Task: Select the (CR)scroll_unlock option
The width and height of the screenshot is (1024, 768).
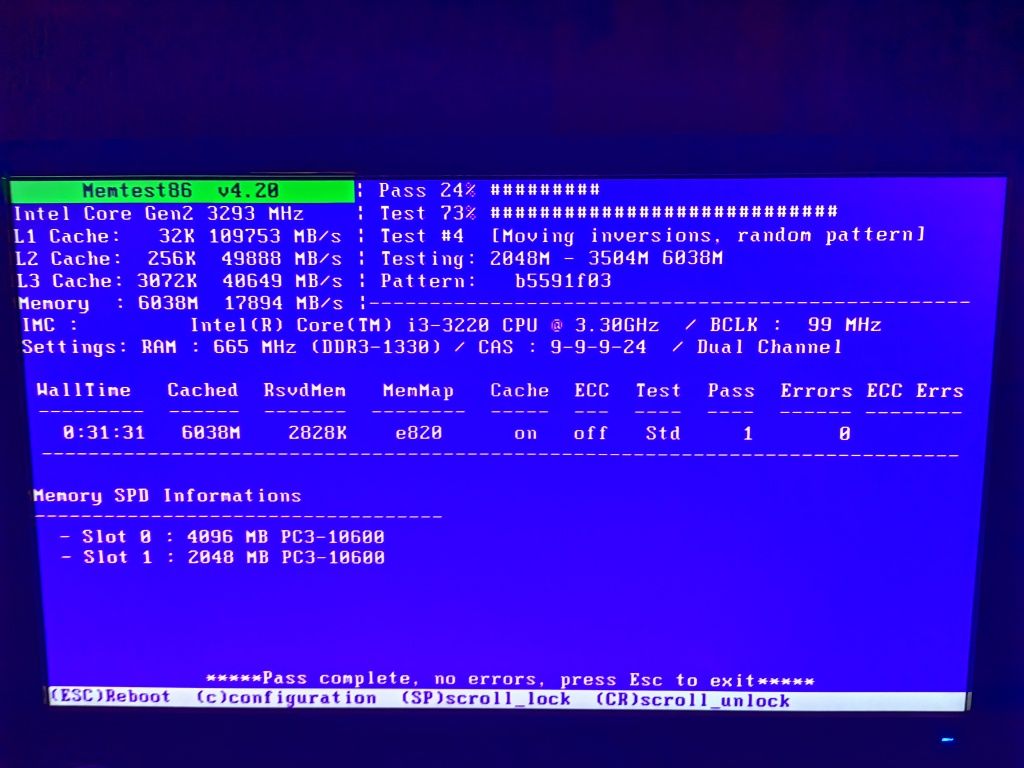Action: click(692, 700)
